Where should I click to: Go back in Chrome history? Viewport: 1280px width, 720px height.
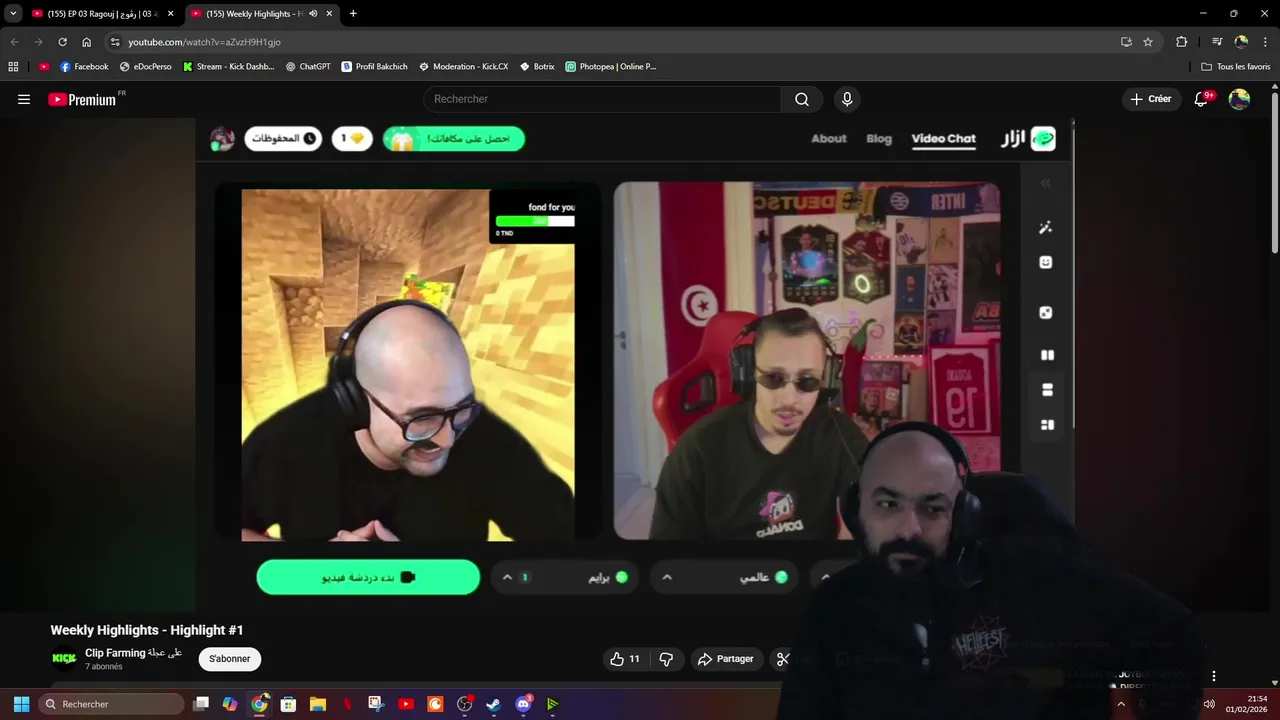tap(14, 42)
